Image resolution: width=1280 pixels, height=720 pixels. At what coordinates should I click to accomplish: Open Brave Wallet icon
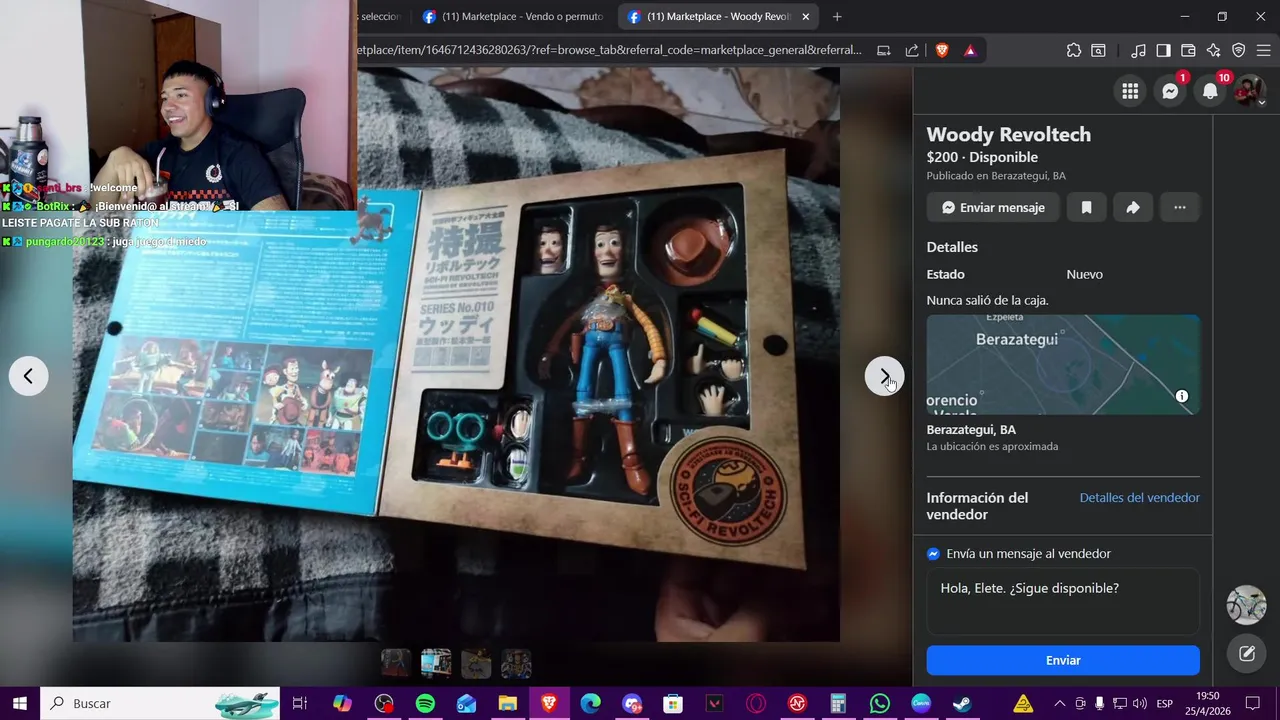pyautogui.click(x=1188, y=50)
